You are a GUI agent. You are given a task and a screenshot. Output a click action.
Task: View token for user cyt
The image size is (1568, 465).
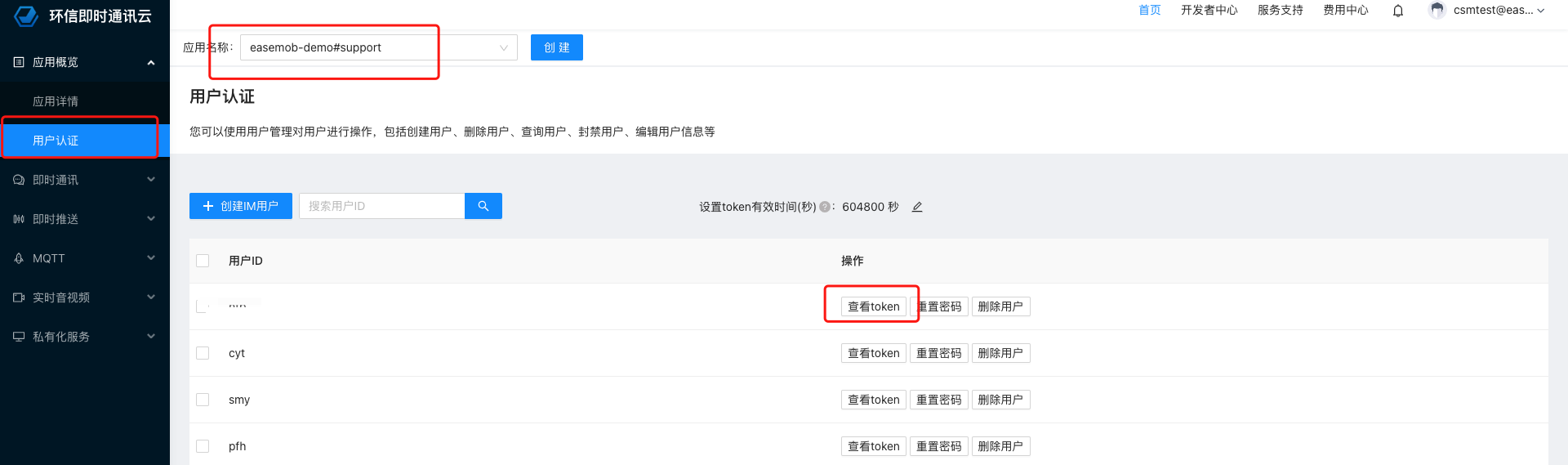click(874, 353)
